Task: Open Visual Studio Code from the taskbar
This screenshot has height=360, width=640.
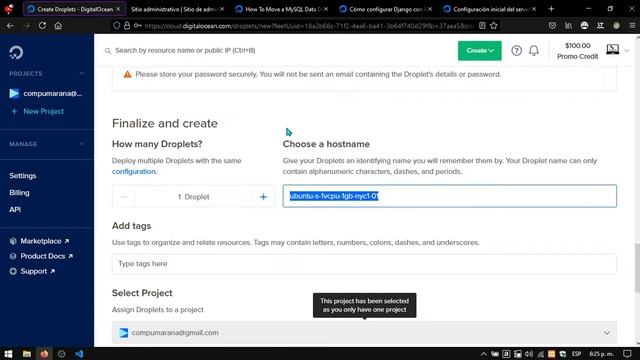Action: tap(79, 353)
